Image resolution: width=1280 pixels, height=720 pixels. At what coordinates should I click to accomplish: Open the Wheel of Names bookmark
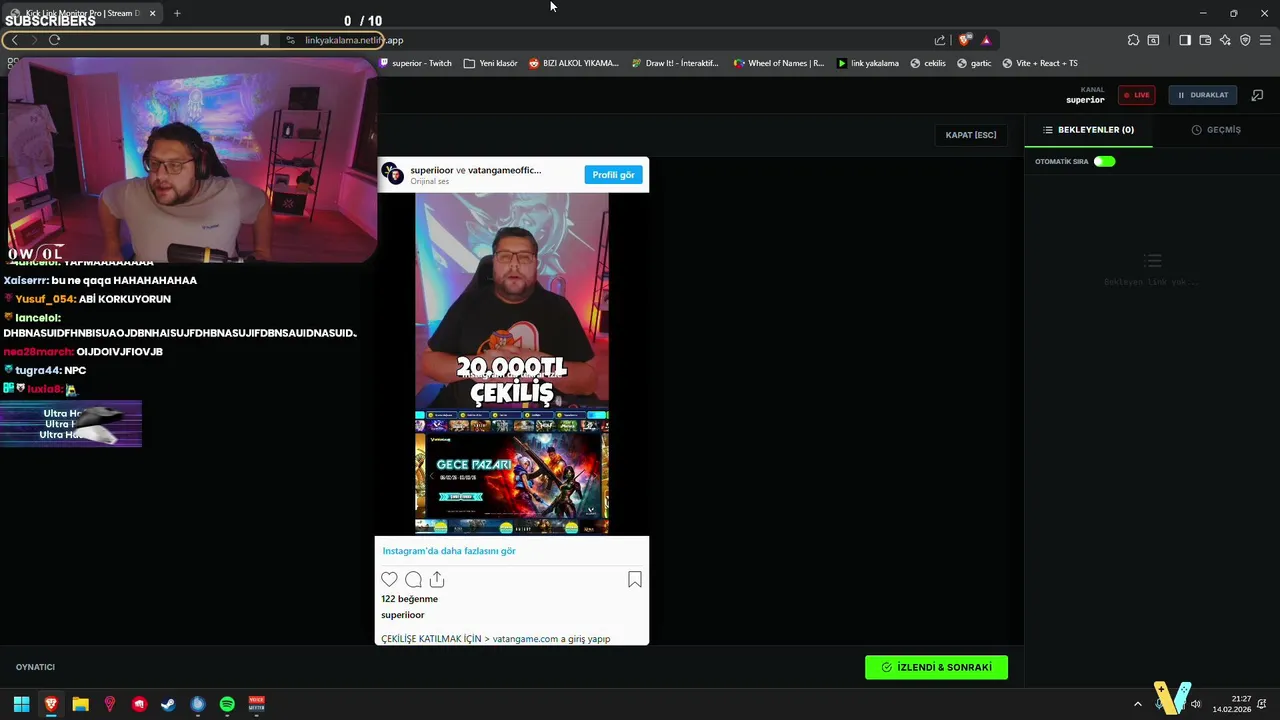pos(779,63)
